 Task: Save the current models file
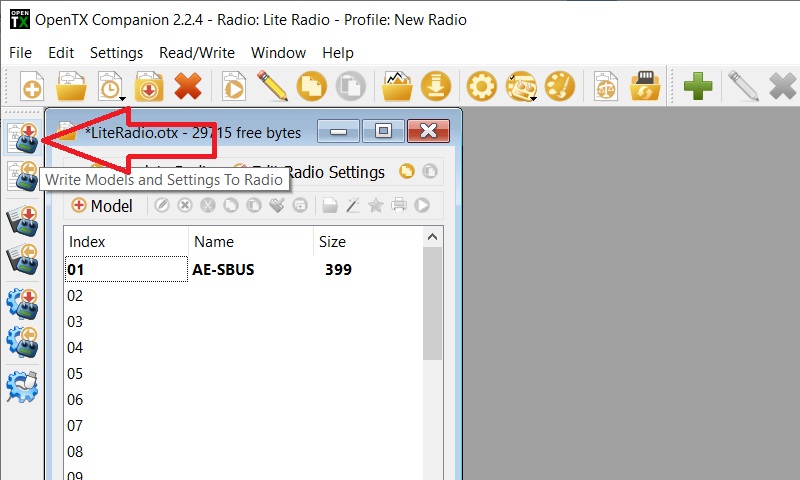click(x=148, y=86)
